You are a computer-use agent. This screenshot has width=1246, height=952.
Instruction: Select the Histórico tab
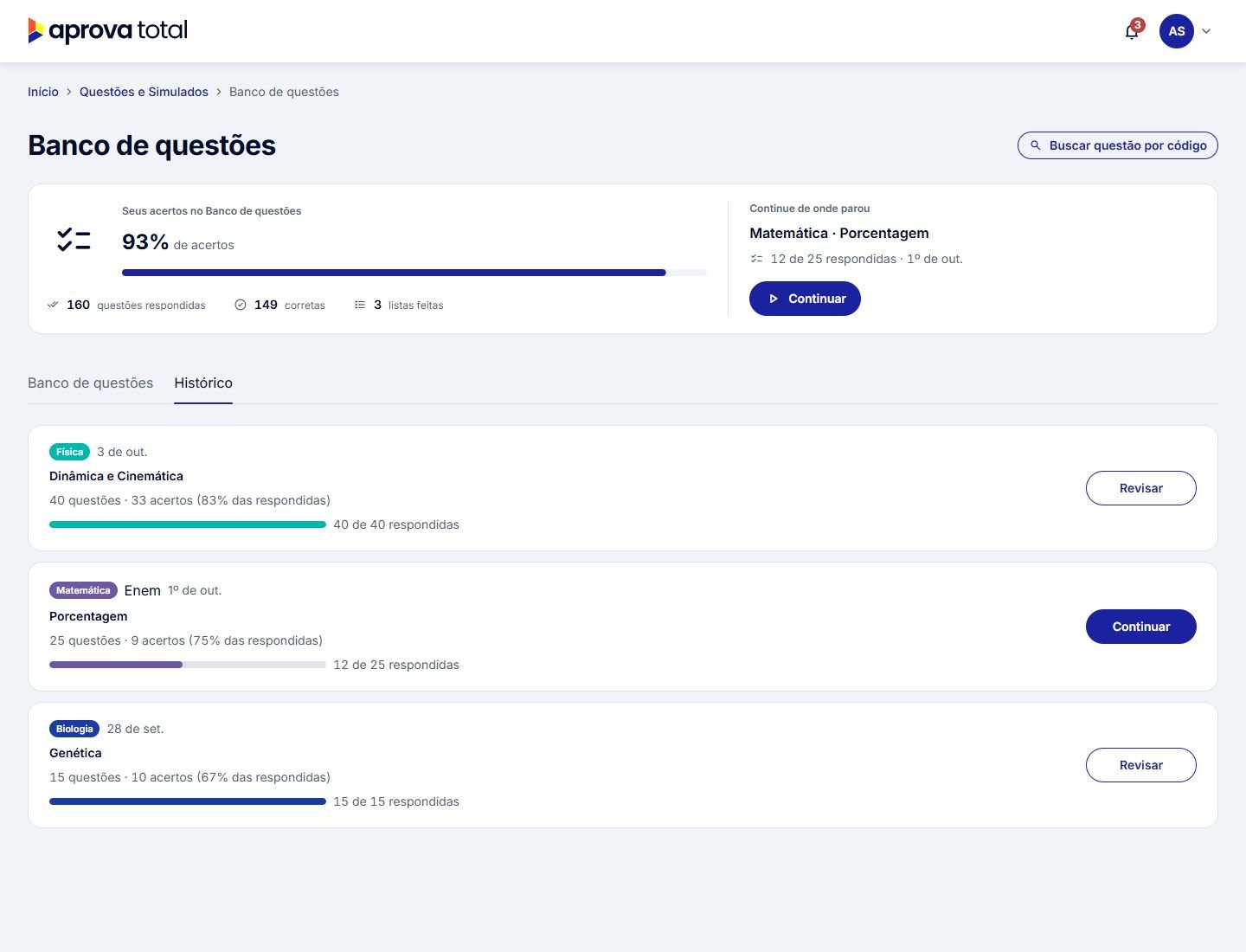[x=203, y=383]
